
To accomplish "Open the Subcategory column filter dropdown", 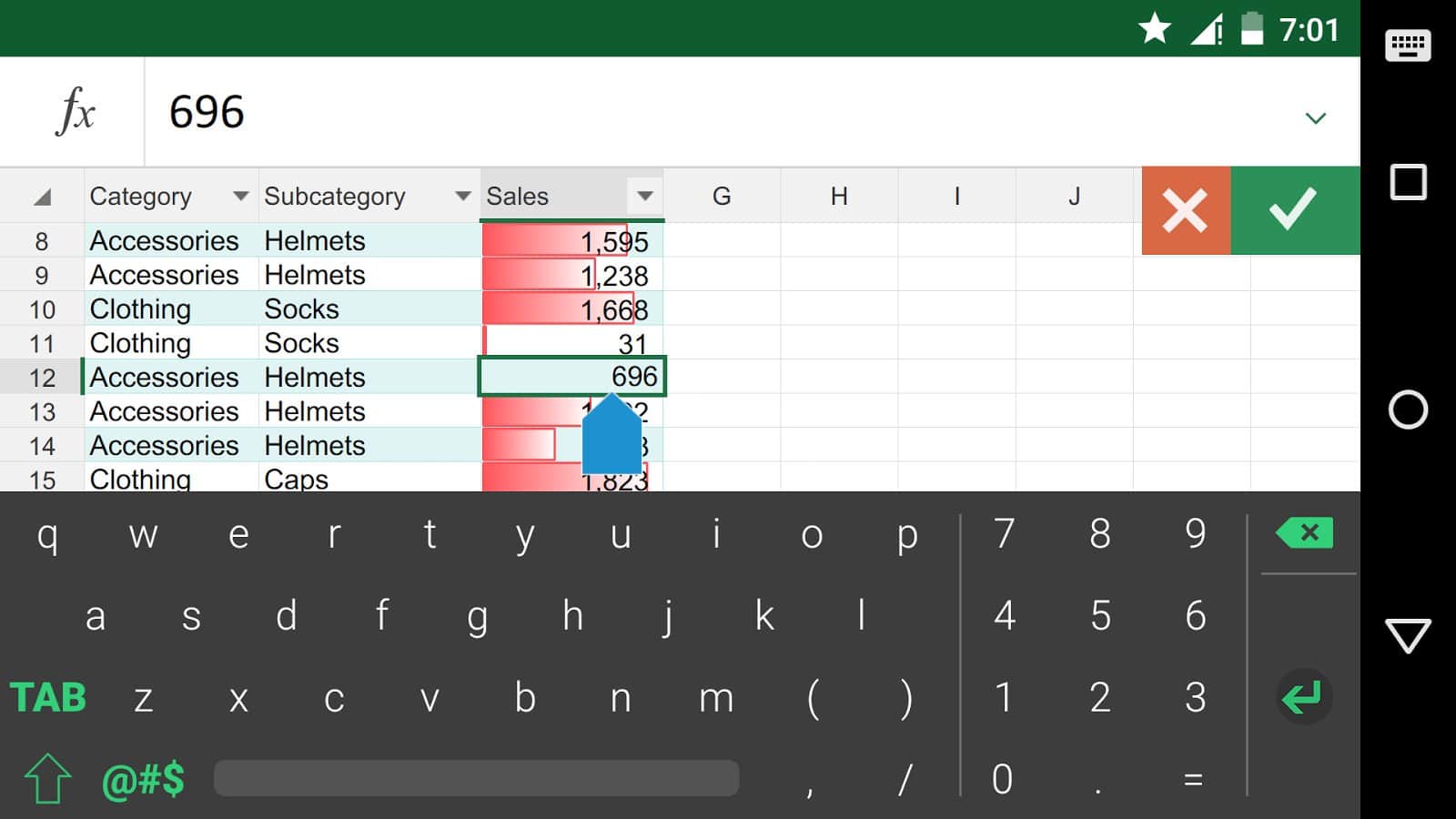I will pos(462,196).
